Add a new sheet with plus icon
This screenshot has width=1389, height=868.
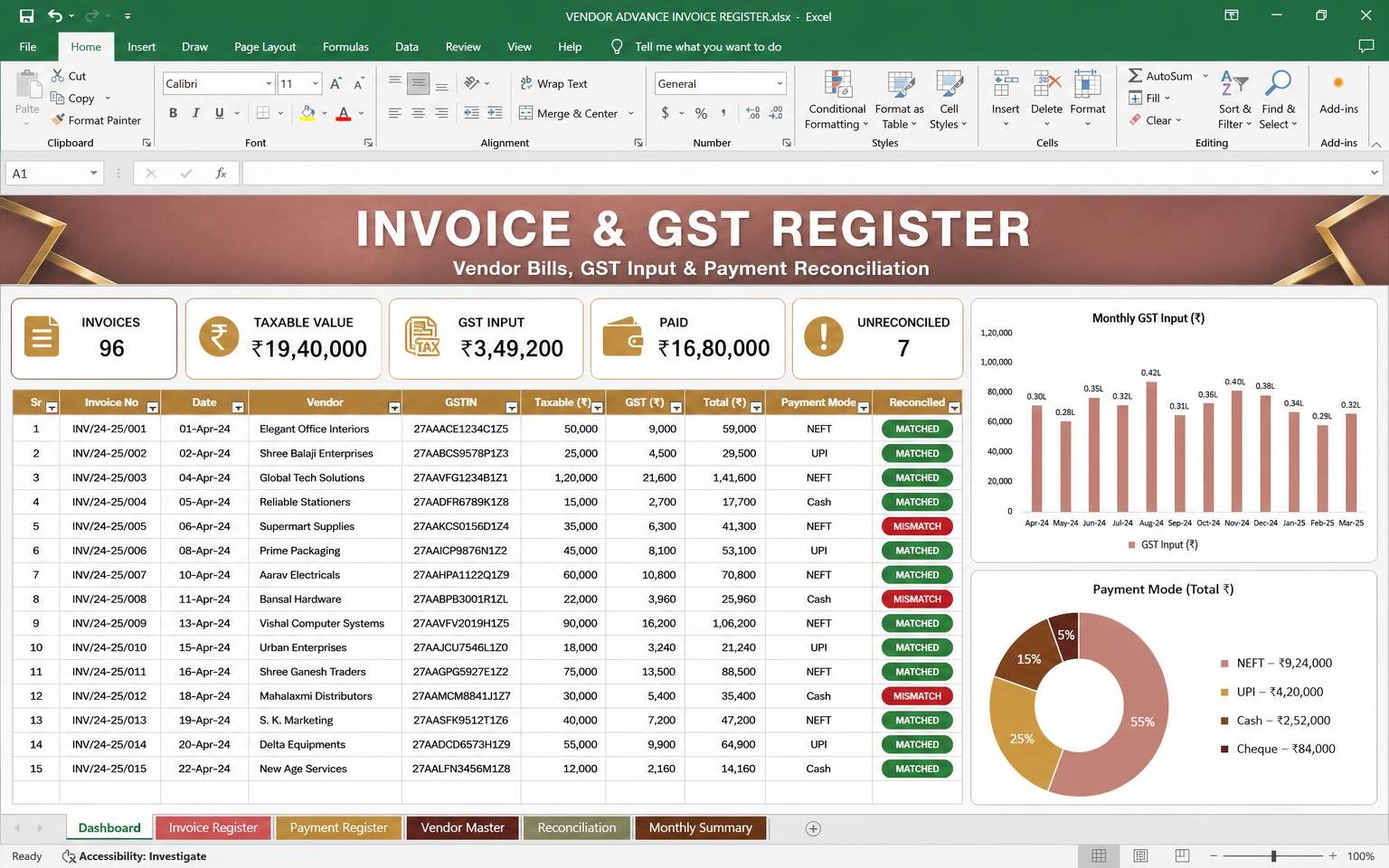tap(813, 828)
